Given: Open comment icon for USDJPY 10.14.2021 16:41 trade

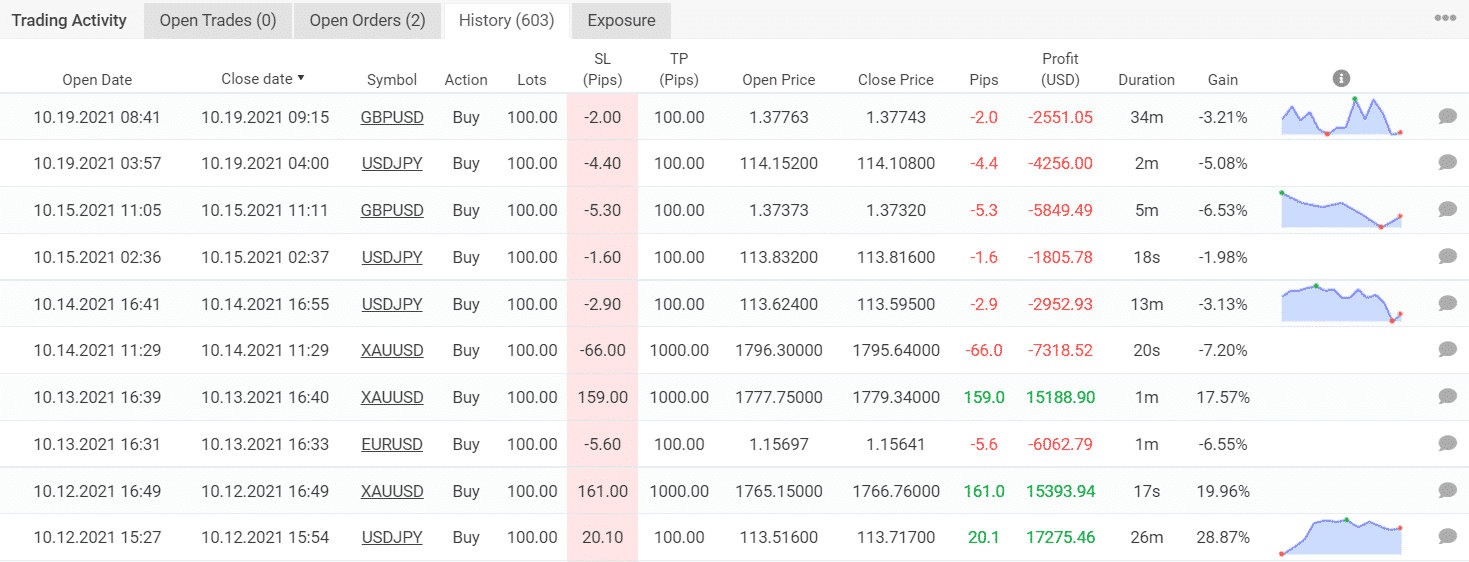Looking at the screenshot, I should (x=1447, y=303).
